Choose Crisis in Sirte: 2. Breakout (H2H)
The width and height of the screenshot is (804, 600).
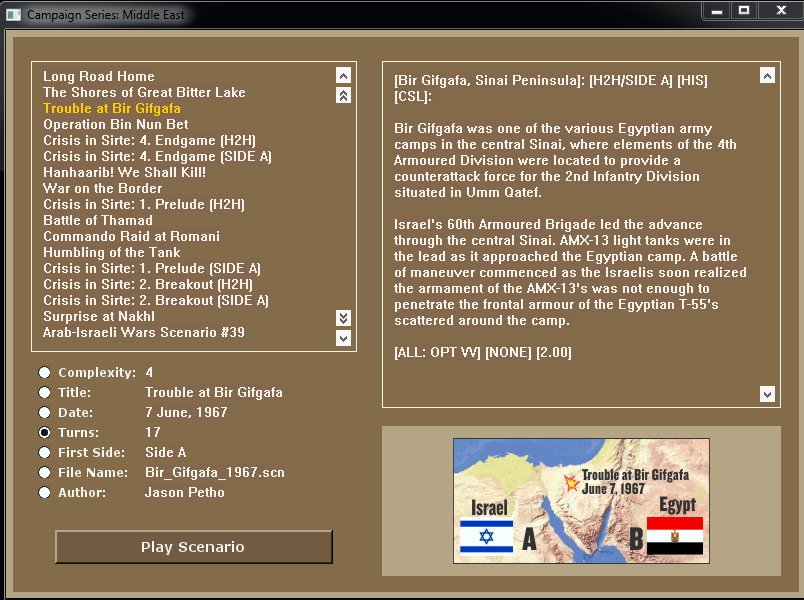coord(148,284)
